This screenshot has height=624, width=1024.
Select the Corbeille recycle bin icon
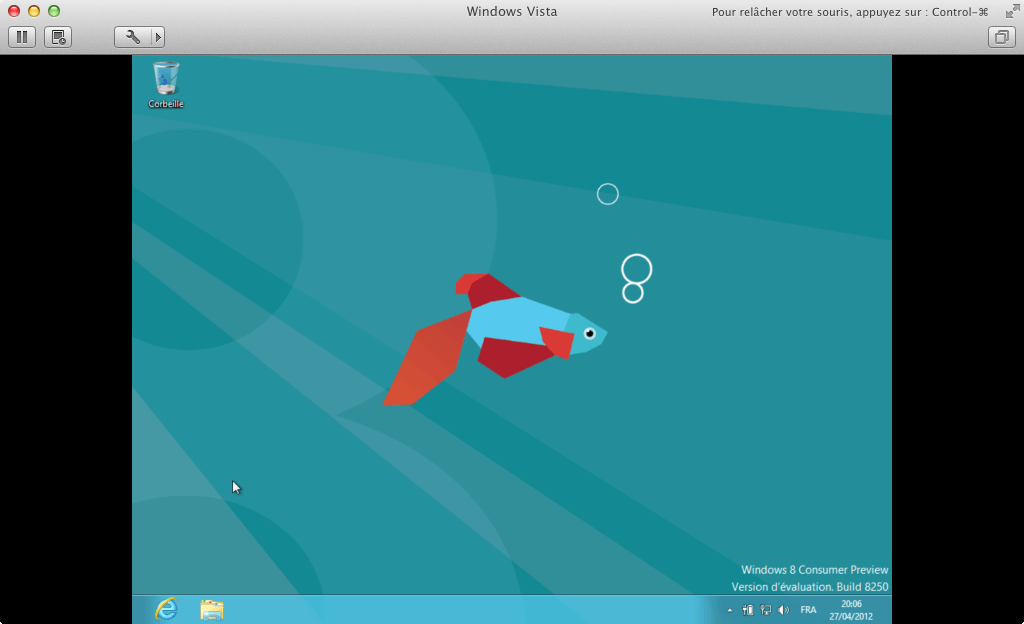166,85
